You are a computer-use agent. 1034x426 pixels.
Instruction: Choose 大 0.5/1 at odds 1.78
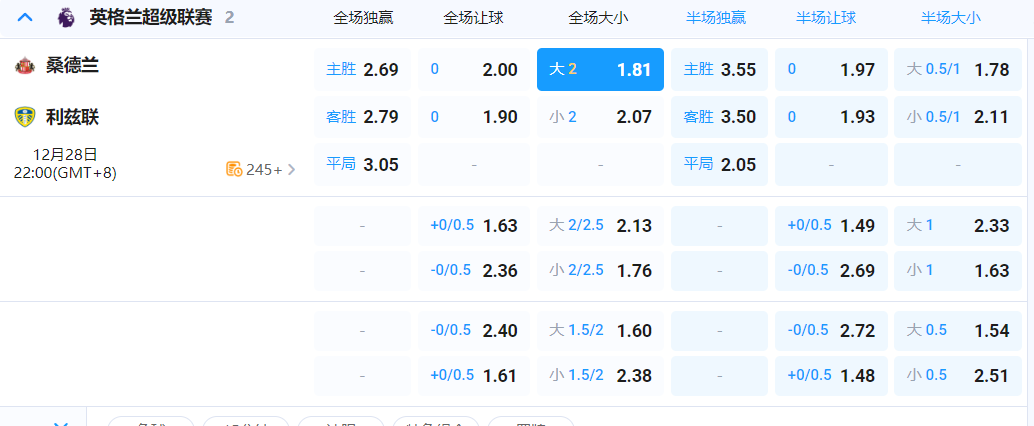tap(958, 69)
